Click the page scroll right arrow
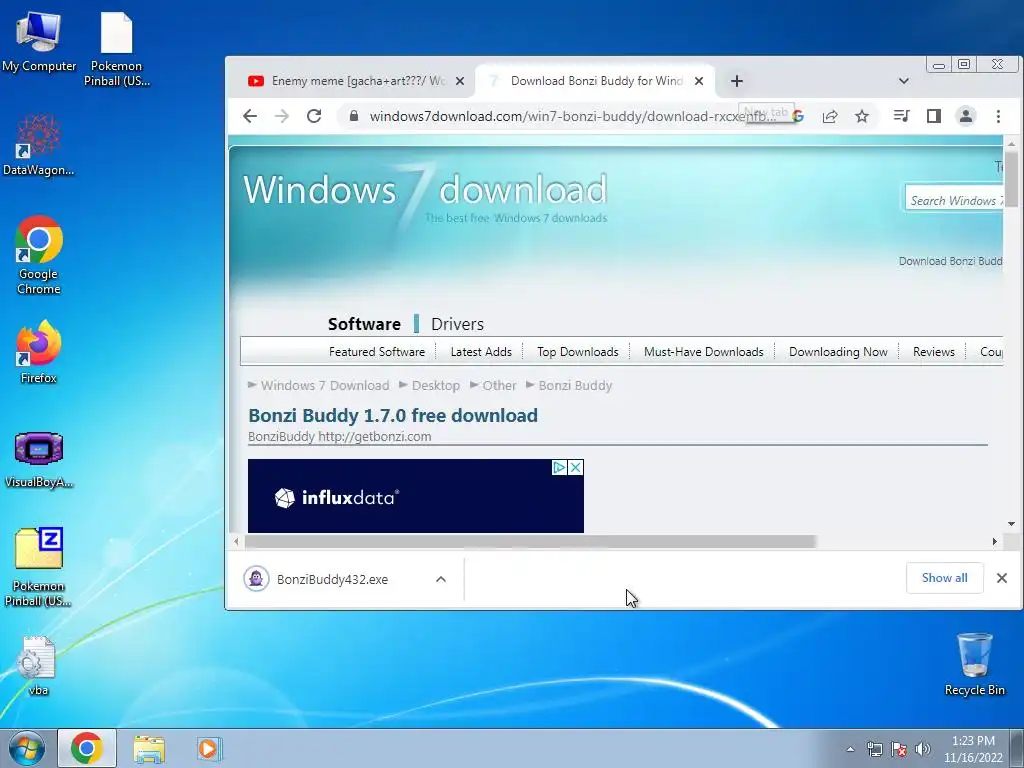Screen dimensions: 1024x768 pos(995,541)
